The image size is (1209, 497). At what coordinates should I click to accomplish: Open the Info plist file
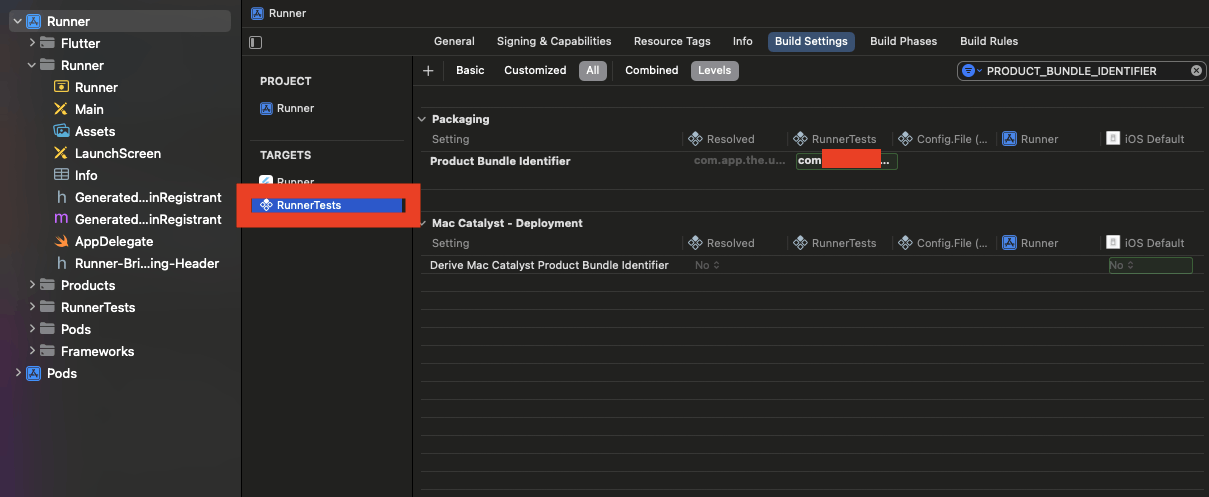click(86, 175)
